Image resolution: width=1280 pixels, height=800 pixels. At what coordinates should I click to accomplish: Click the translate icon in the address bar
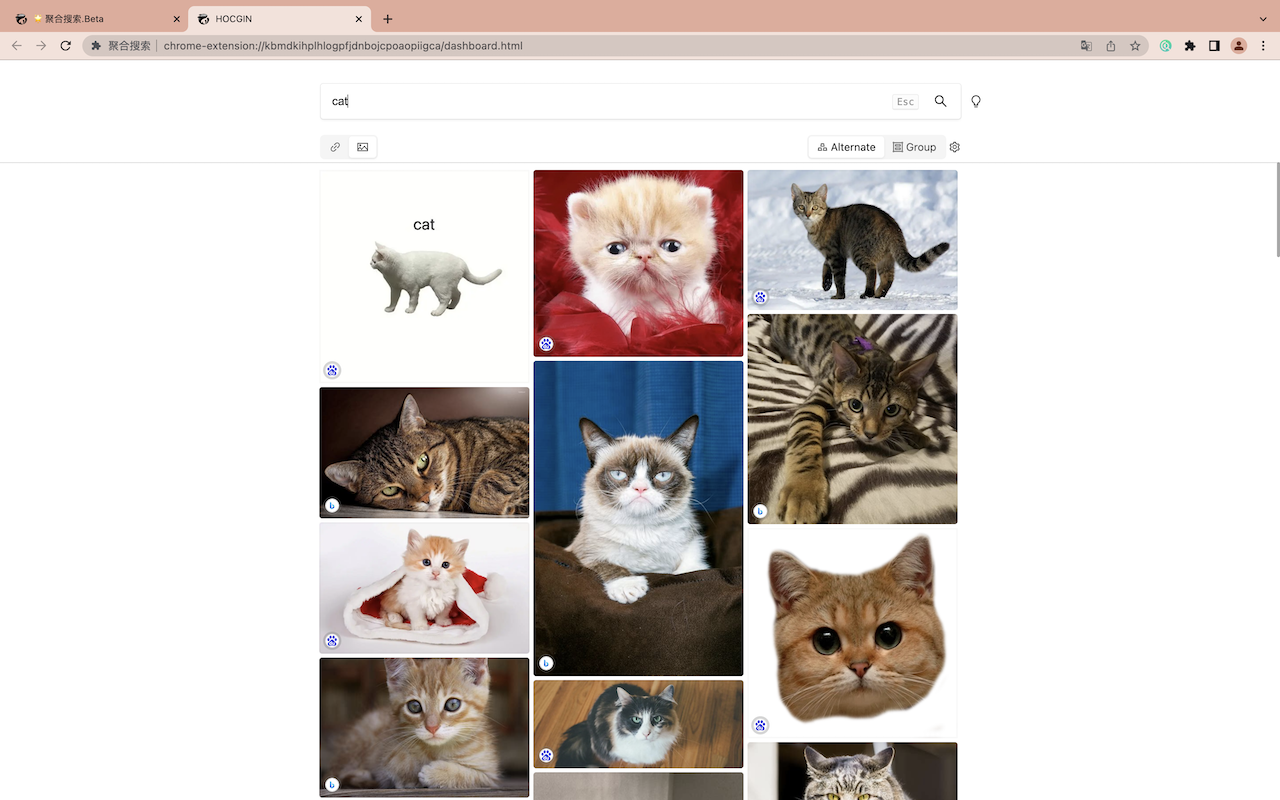1086,45
